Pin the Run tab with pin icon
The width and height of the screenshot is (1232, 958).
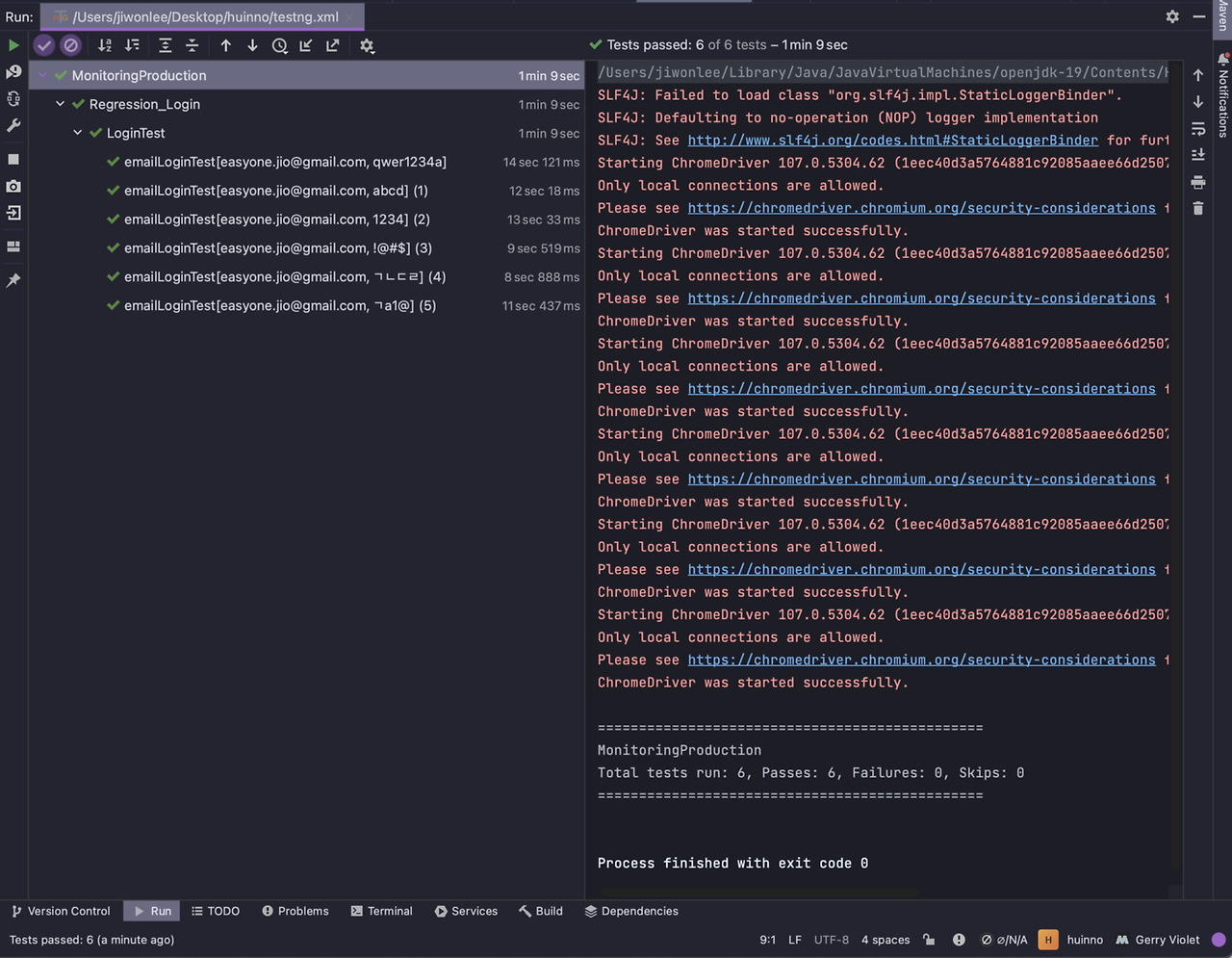[13, 280]
